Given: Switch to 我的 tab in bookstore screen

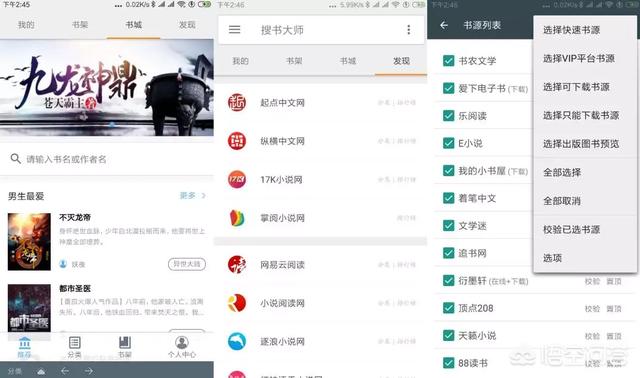Looking at the screenshot, I should click(26, 25).
